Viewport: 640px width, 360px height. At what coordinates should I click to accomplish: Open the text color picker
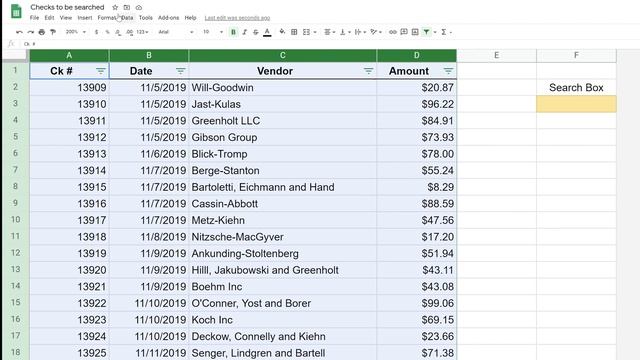267,32
